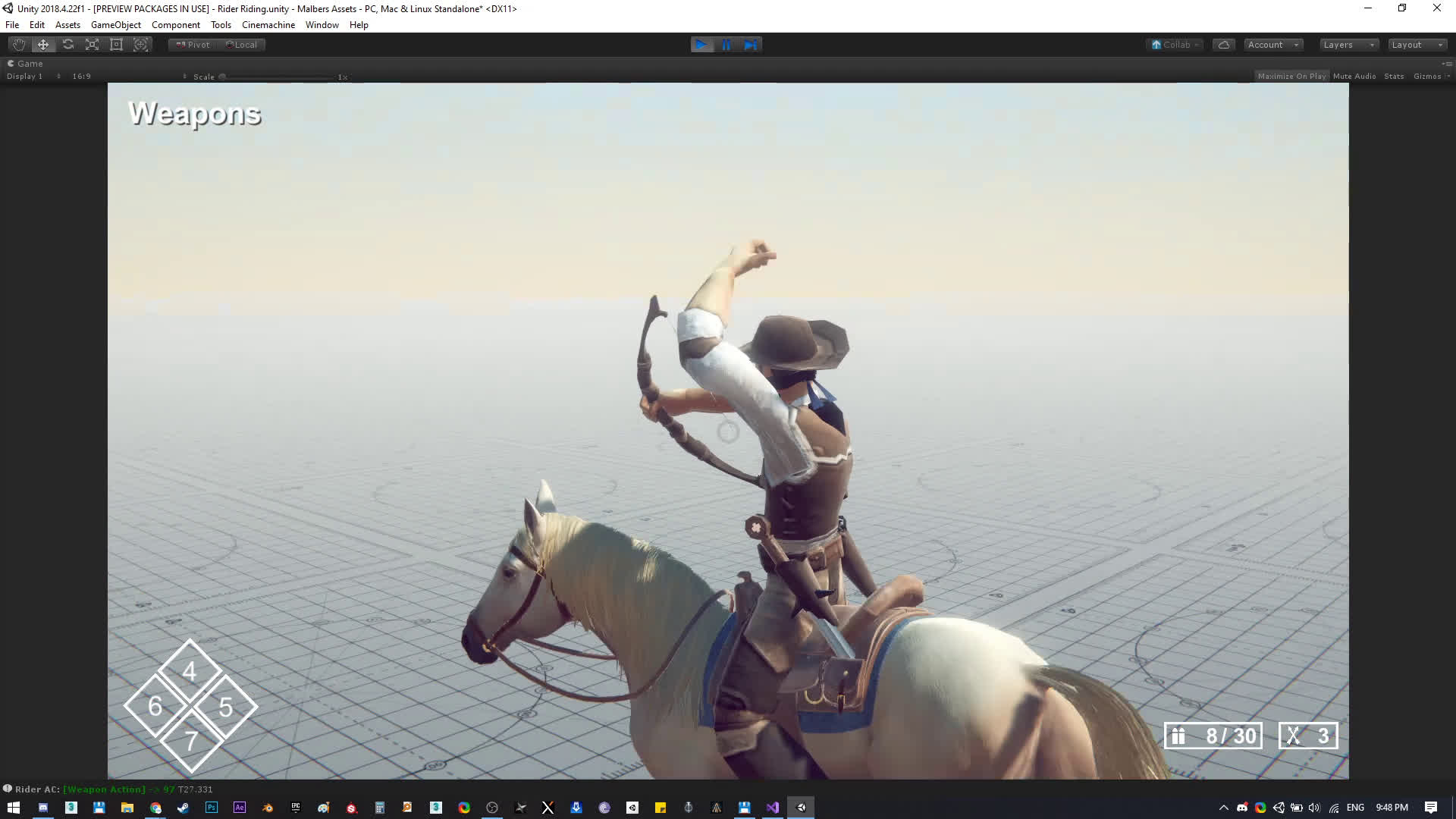1456x819 pixels.
Task: Click the Pivot toggle button
Action: tap(193, 45)
